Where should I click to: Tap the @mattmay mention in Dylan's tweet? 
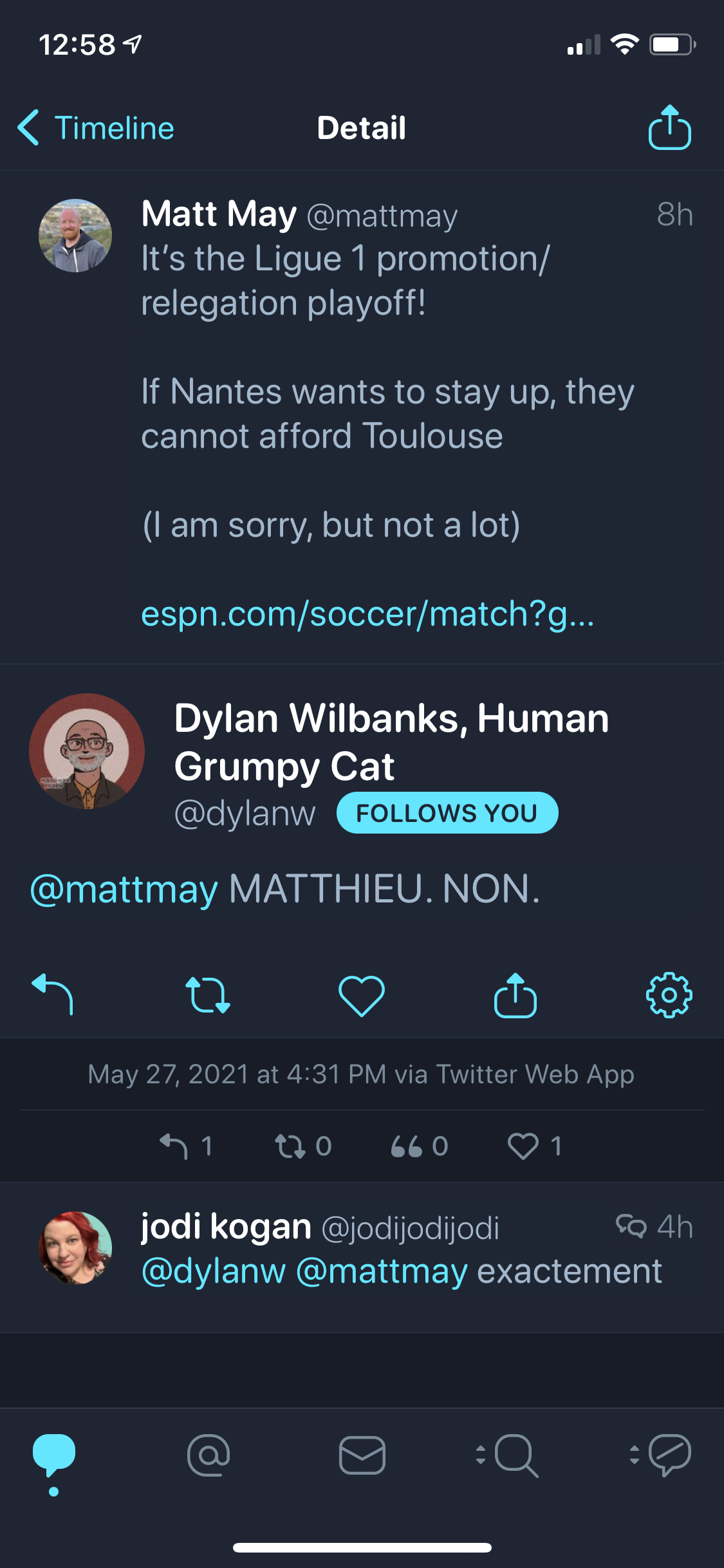(x=124, y=890)
